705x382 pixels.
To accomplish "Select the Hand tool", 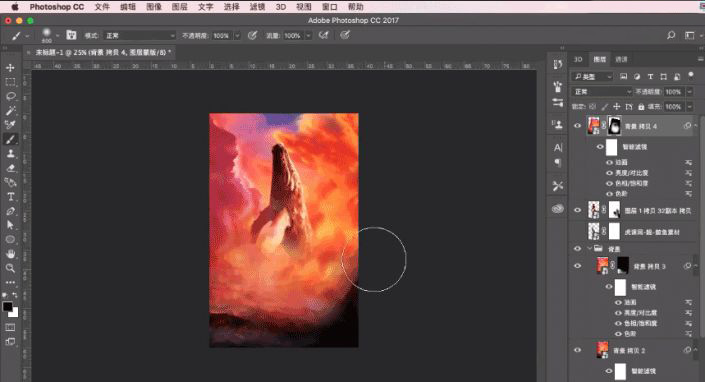I will tap(10, 254).
